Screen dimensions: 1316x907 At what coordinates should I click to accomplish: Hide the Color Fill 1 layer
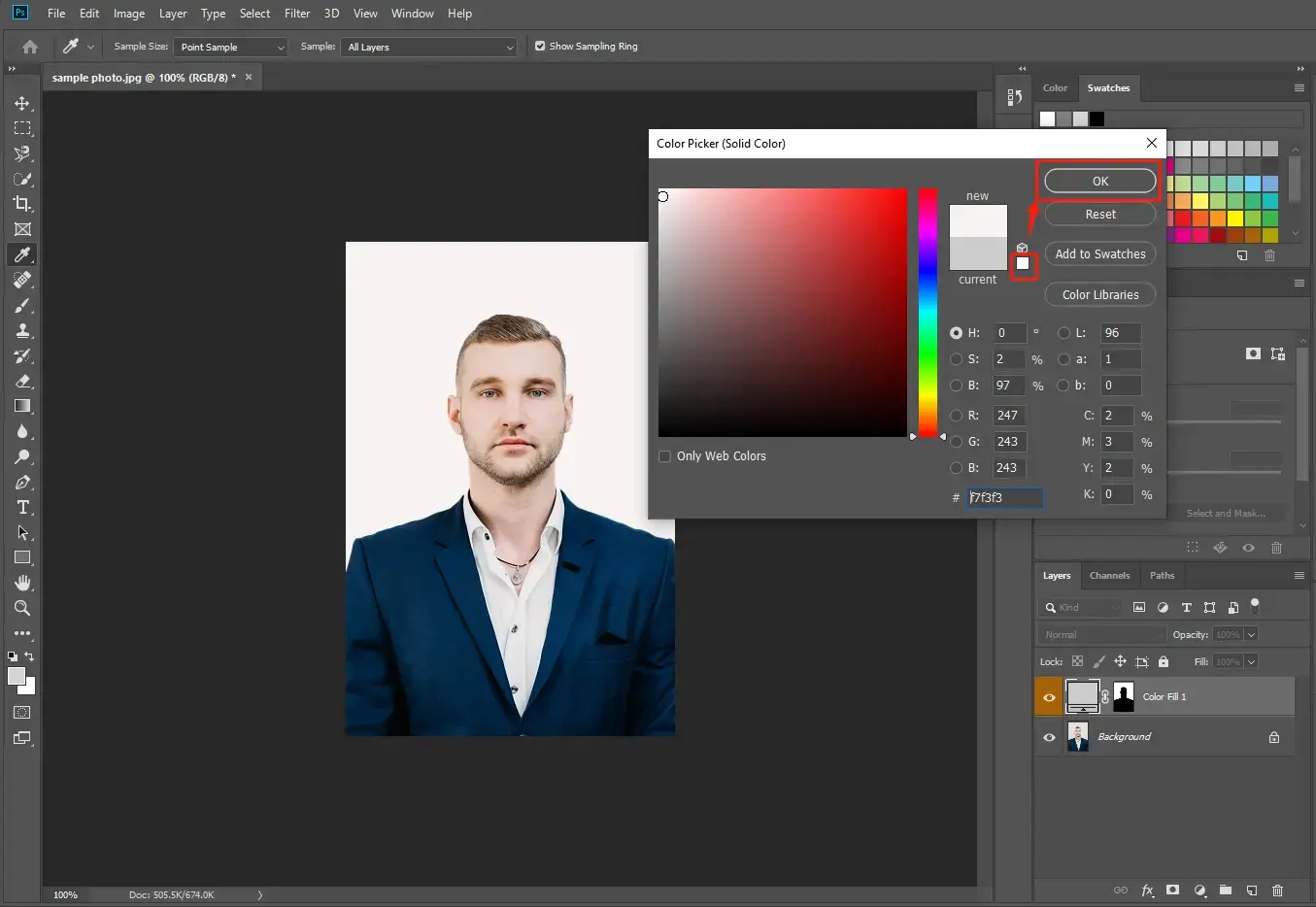click(x=1049, y=697)
